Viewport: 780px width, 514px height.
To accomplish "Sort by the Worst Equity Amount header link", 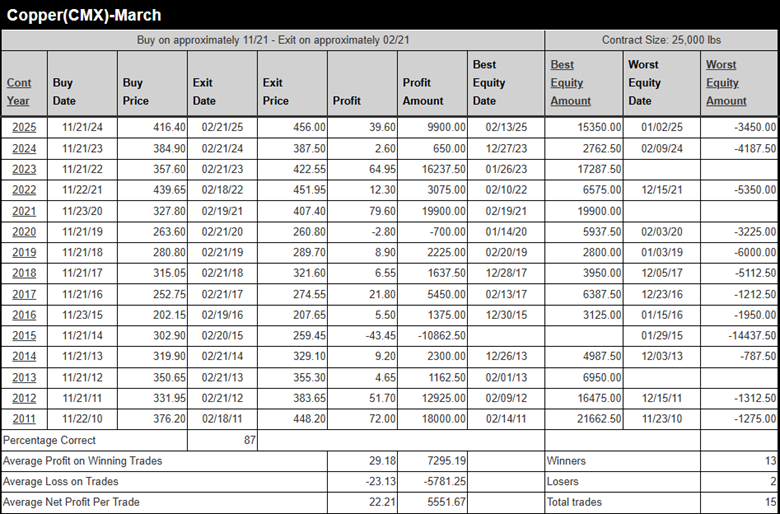I will tap(726, 83).
